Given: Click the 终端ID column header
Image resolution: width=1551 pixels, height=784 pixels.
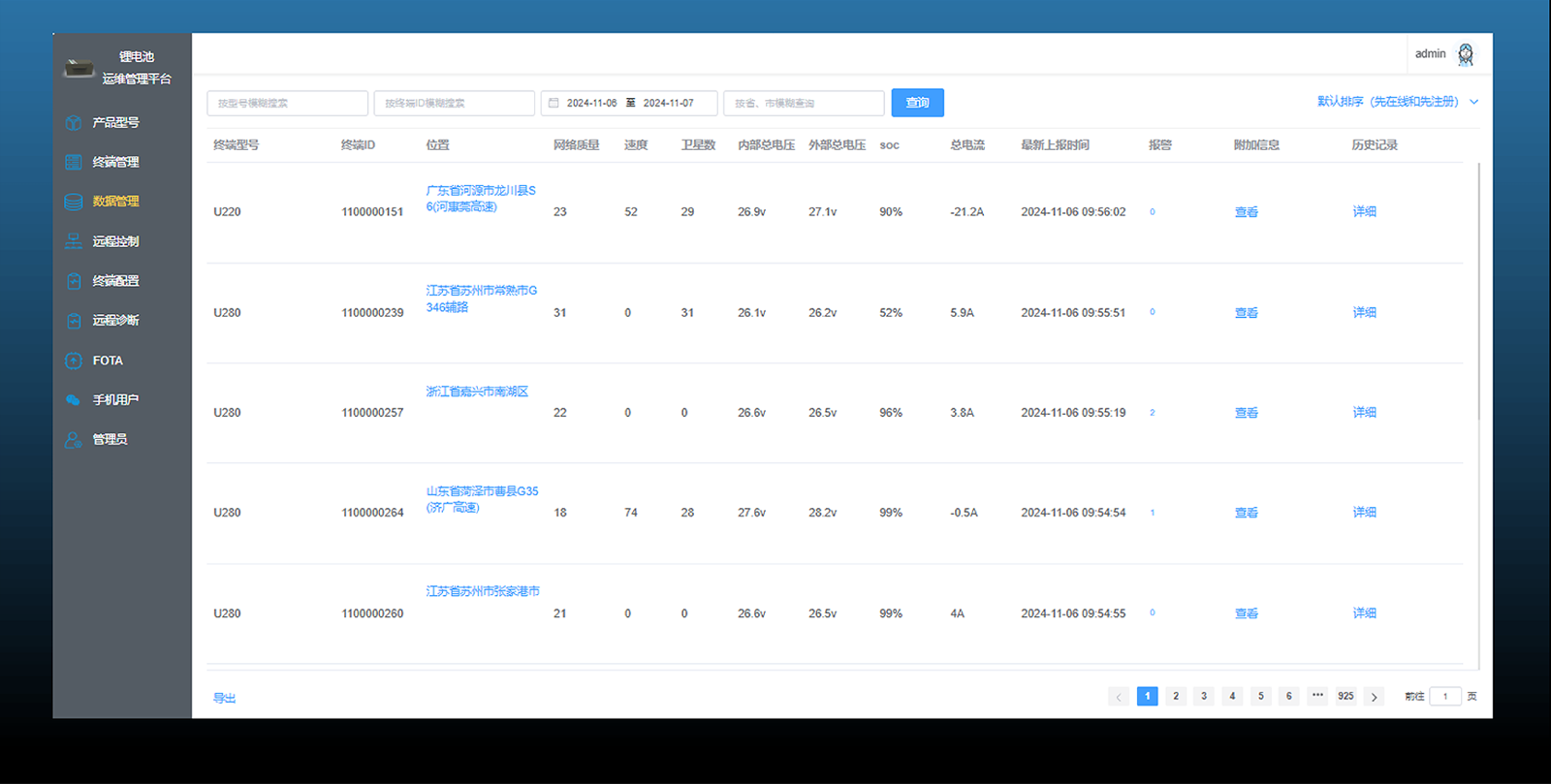Looking at the screenshot, I should [x=358, y=145].
